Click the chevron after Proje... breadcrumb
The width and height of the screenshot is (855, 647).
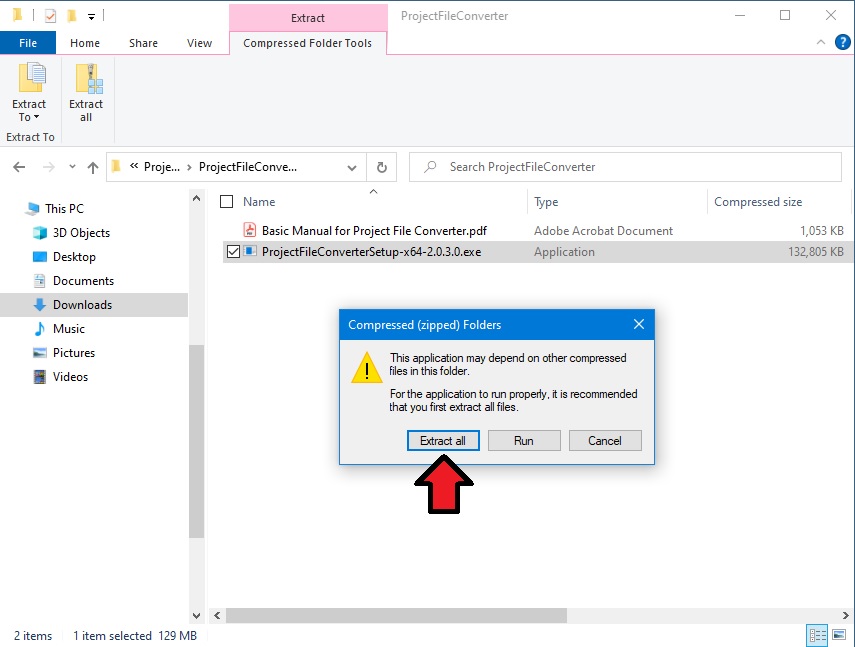coord(189,167)
